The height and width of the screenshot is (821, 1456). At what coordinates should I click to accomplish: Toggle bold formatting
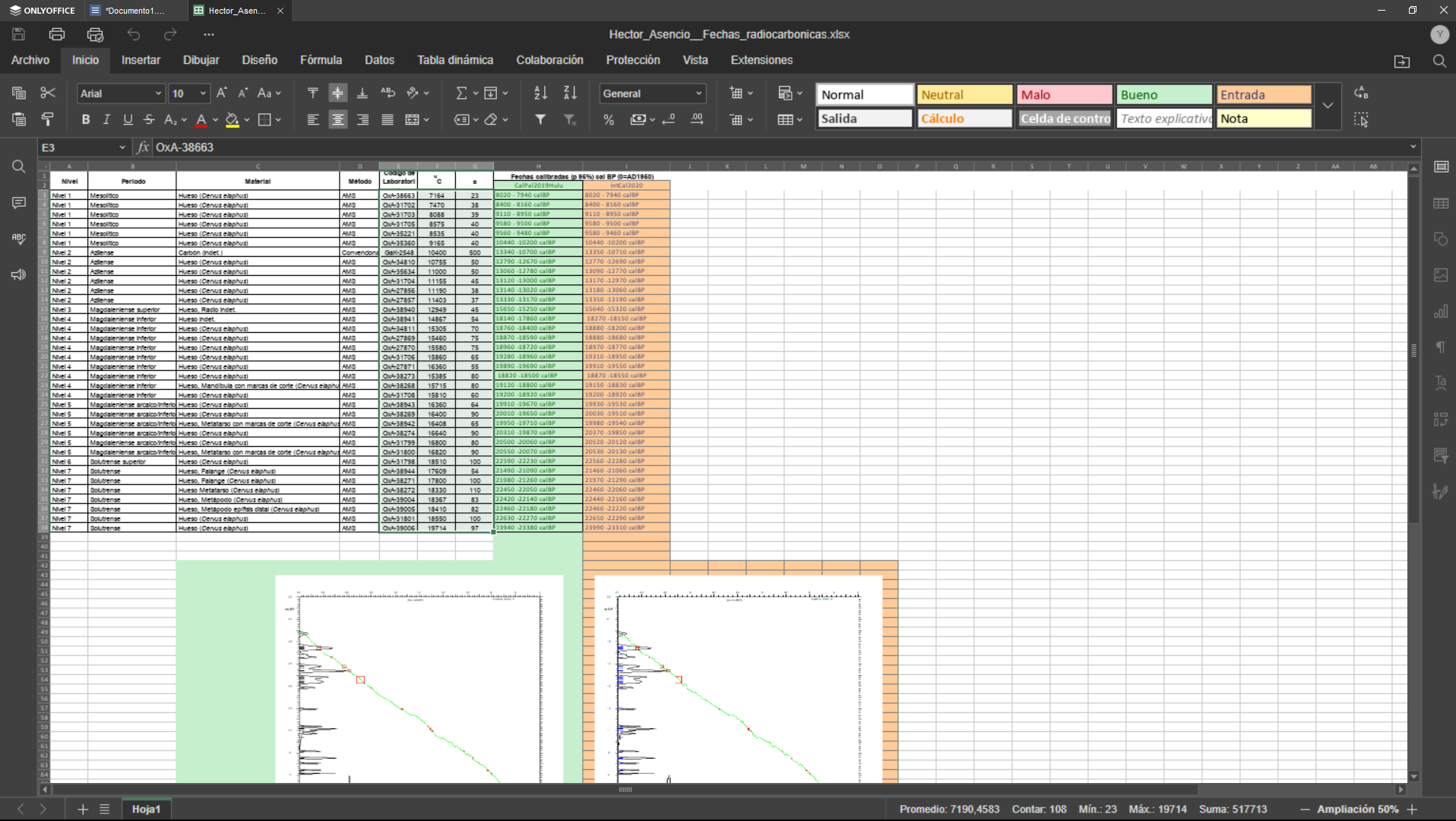[x=85, y=119]
